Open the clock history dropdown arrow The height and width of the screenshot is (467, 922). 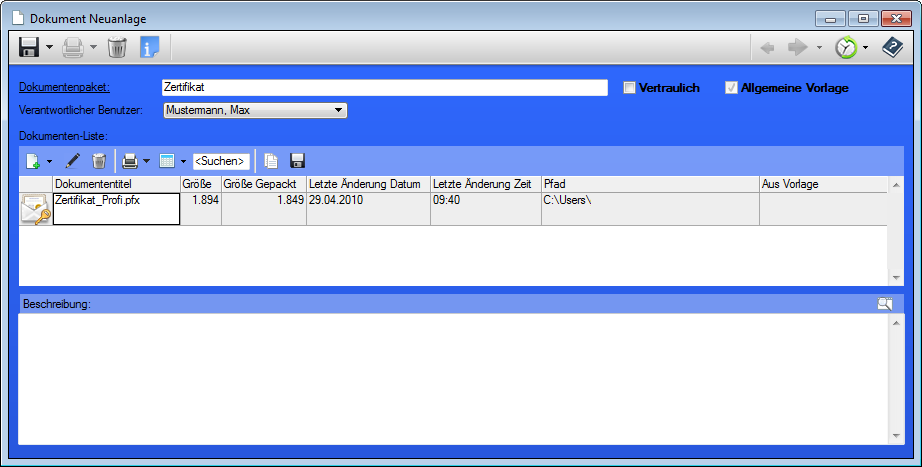(x=865, y=48)
